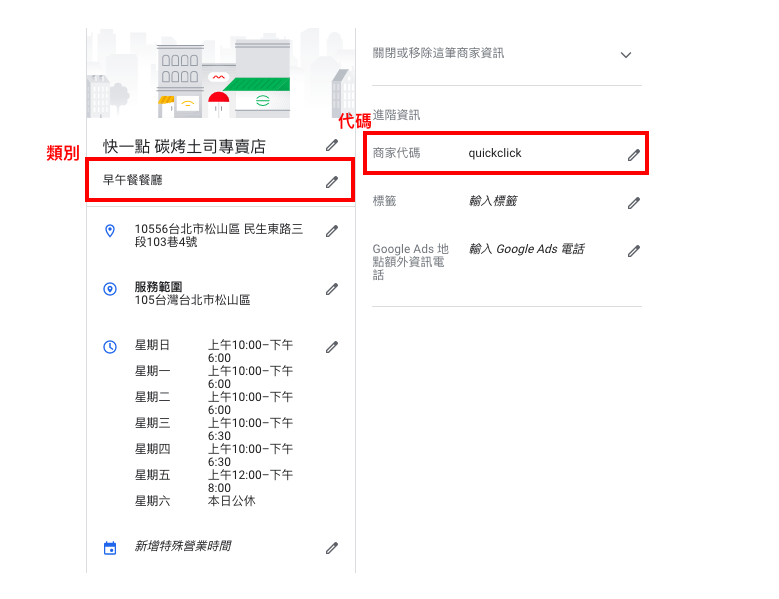The height and width of the screenshot is (599, 779).
Task: Click the 服務範圍 heading
Action: [158, 287]
